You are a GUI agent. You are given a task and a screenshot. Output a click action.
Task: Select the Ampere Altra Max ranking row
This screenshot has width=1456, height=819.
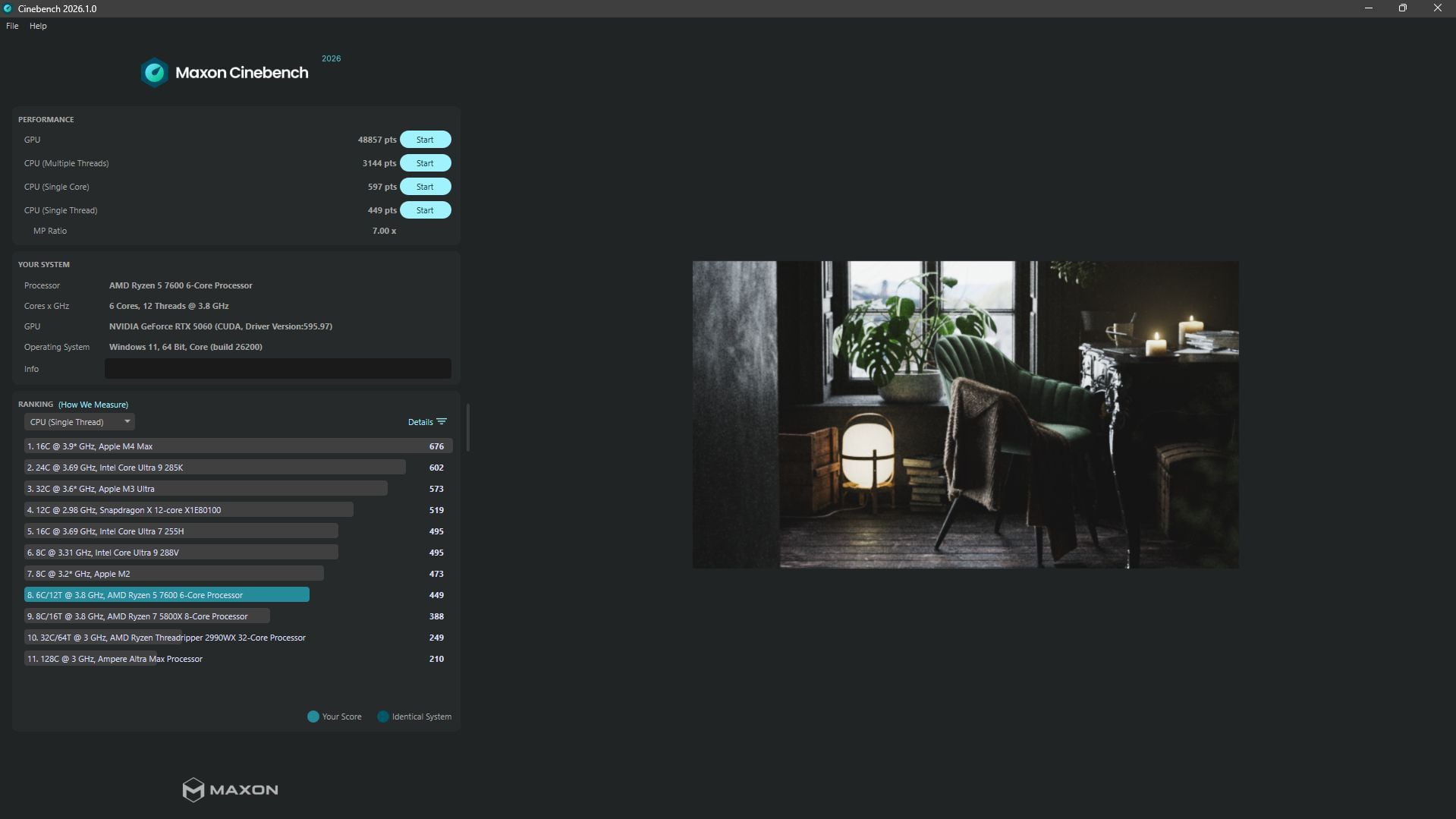click(x=238, y=659)
